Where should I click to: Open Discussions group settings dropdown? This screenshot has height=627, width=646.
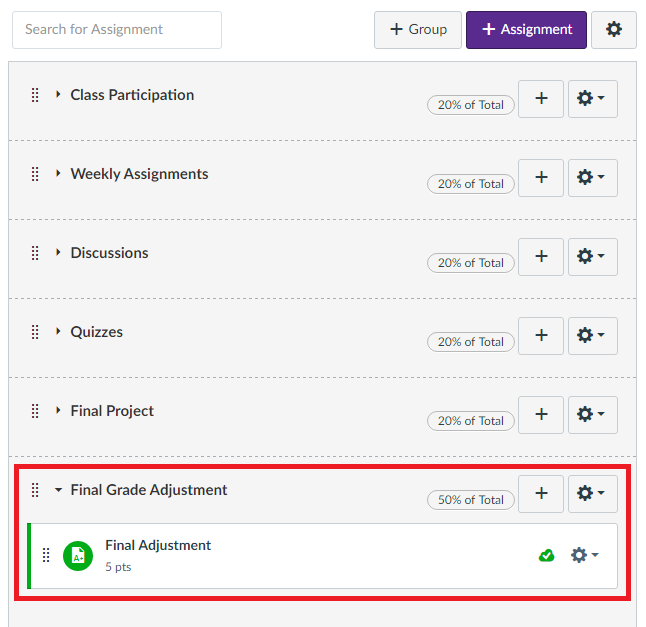pyautogui.click(x=592, y=257)
